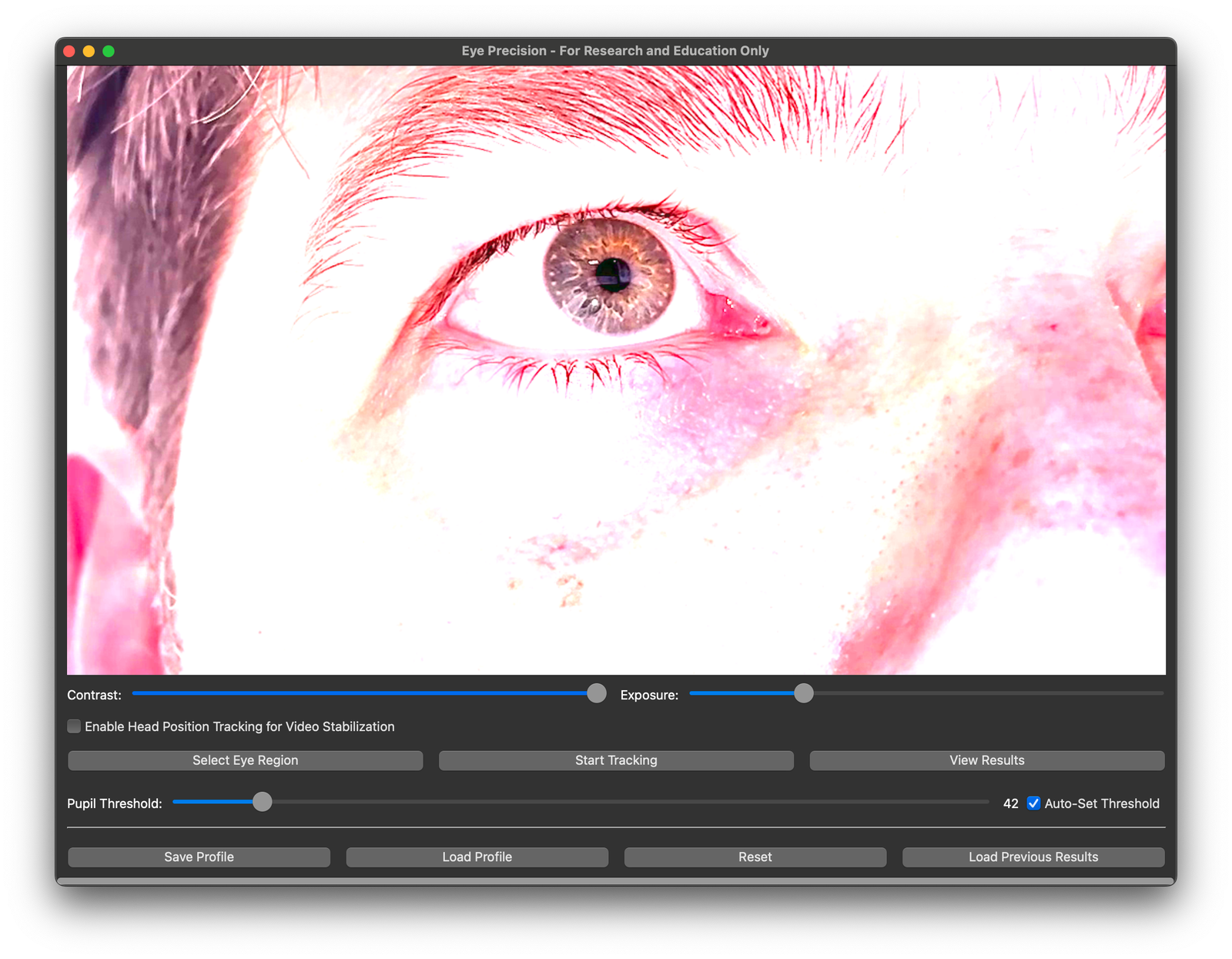Click the Contrast slider track near its end
The height and width of the screenshot is (959, 1232).
click(x=570, y=694)
